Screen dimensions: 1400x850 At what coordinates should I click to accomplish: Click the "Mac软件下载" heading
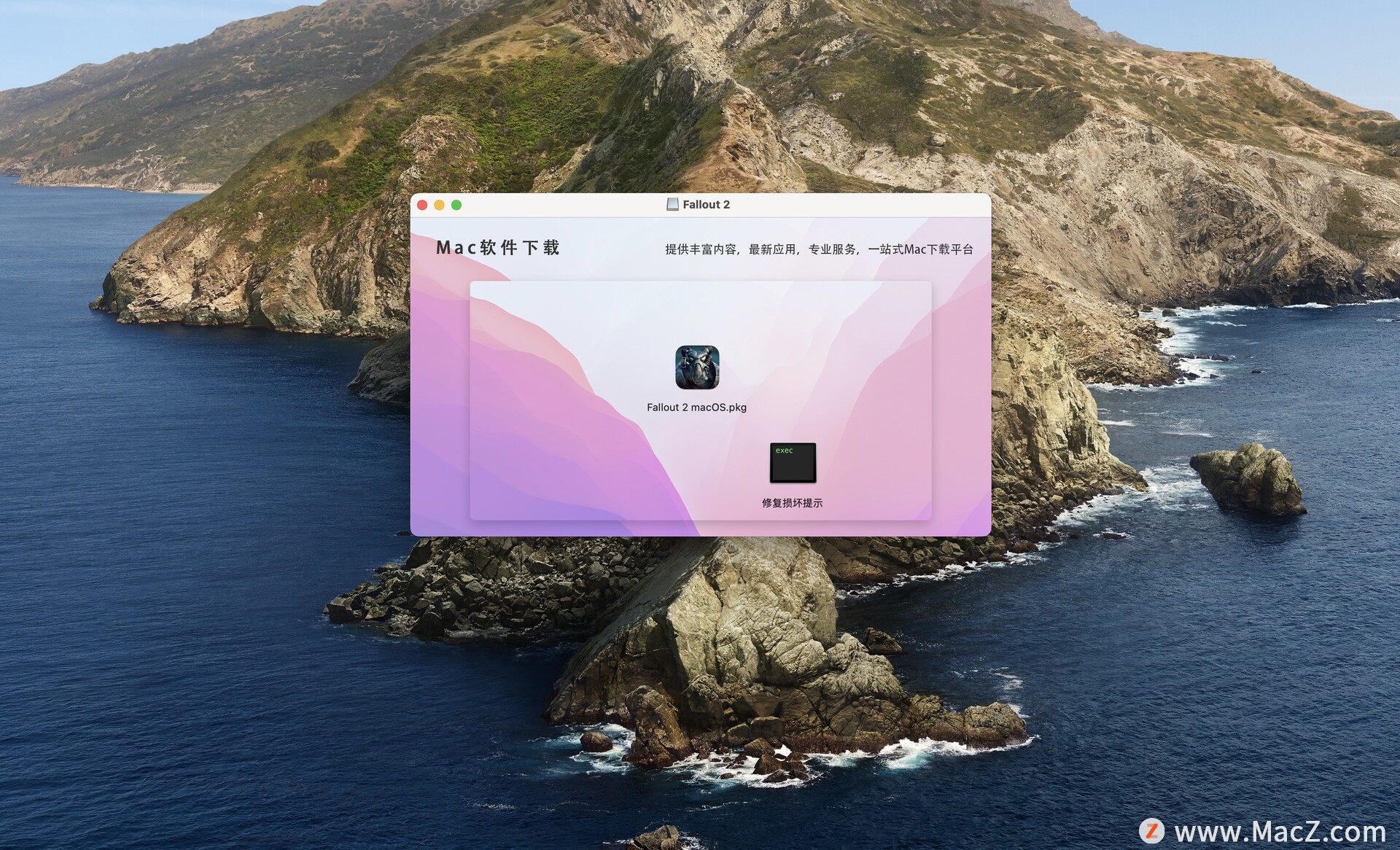pyautogui.click(x=498, y=248)
